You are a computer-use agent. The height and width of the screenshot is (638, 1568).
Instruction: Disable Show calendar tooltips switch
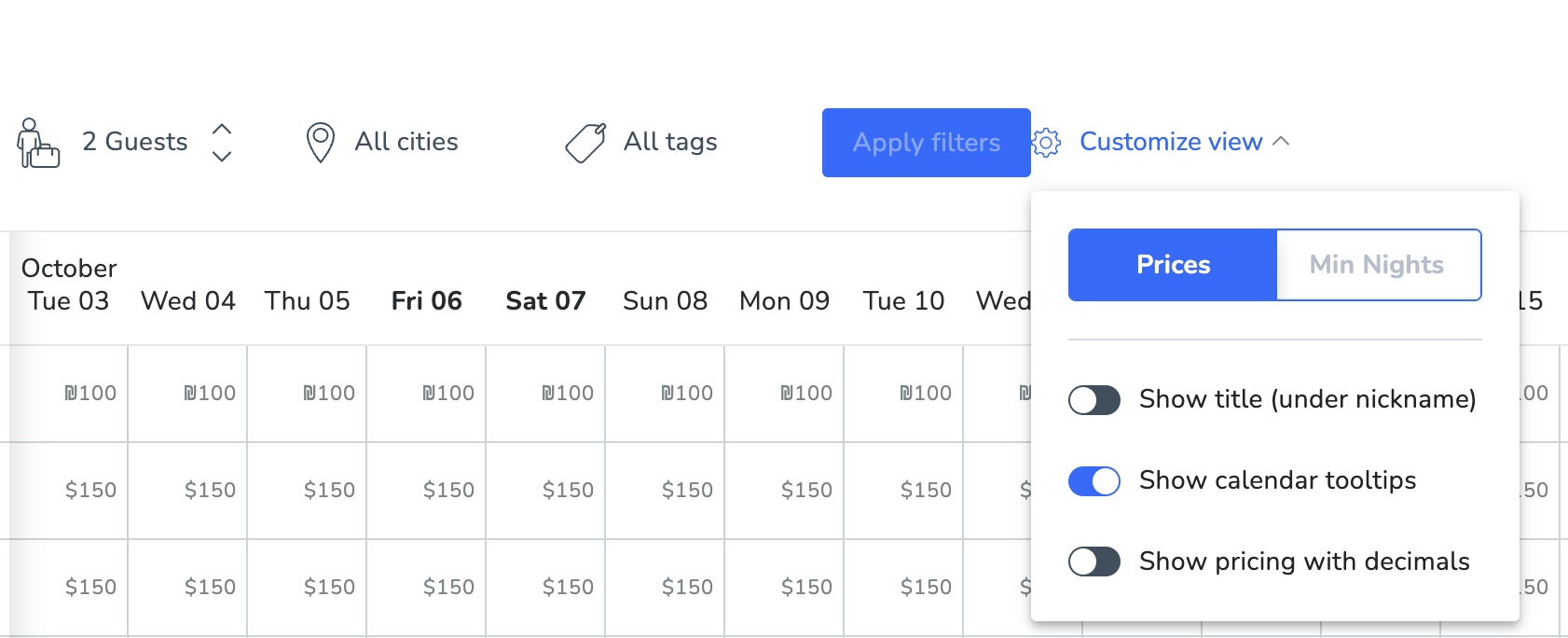pyautogui.click(x=1094, y=481)
